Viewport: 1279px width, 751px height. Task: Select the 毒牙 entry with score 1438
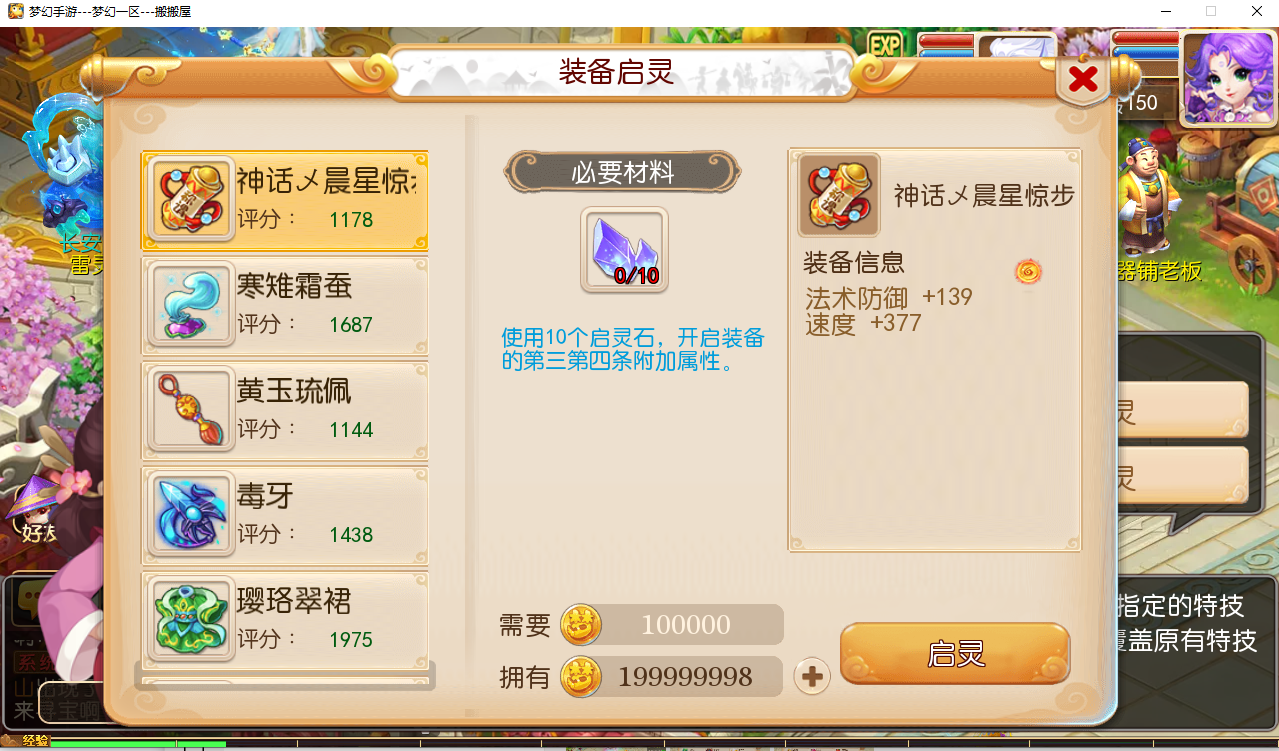pos(285,515)
